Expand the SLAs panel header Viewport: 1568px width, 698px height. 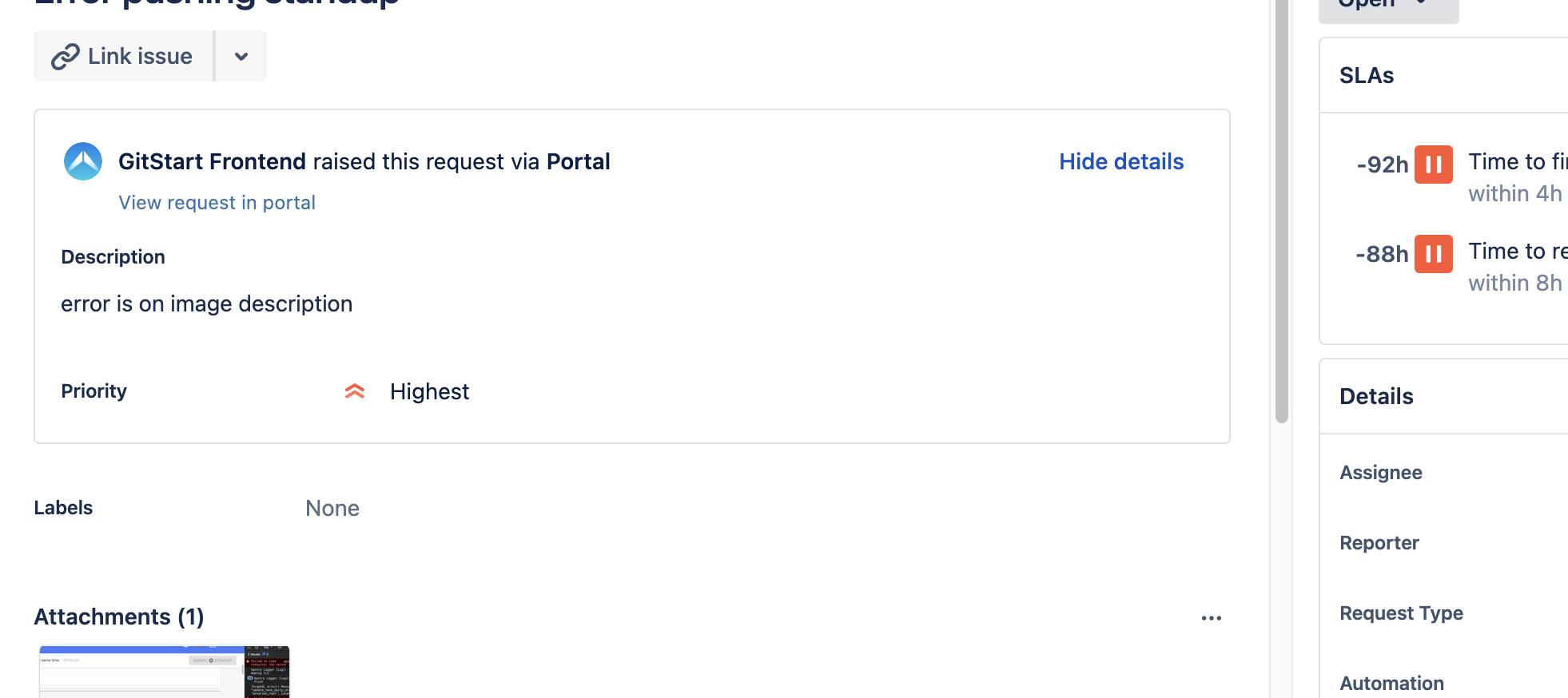(x=1443, y=75)
